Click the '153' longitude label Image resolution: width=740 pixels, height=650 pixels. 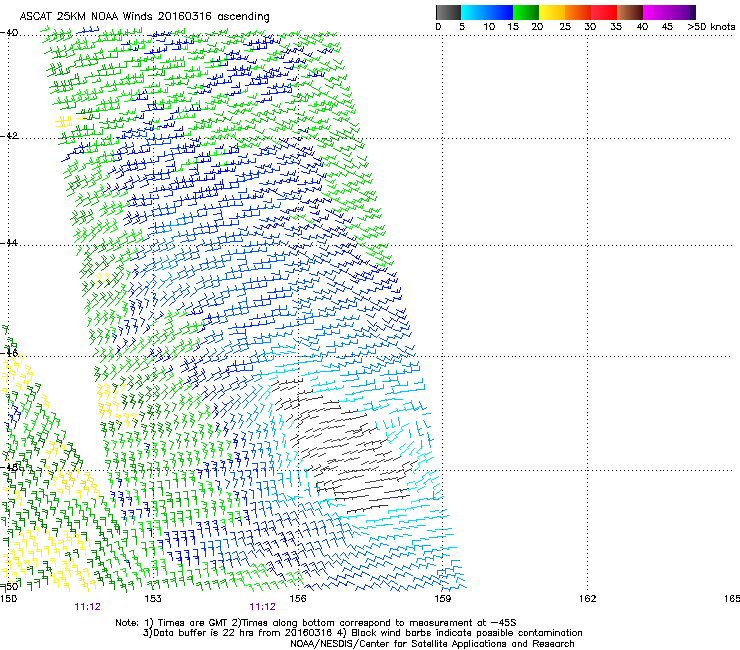pyautogui.click(x=152, y=599)
